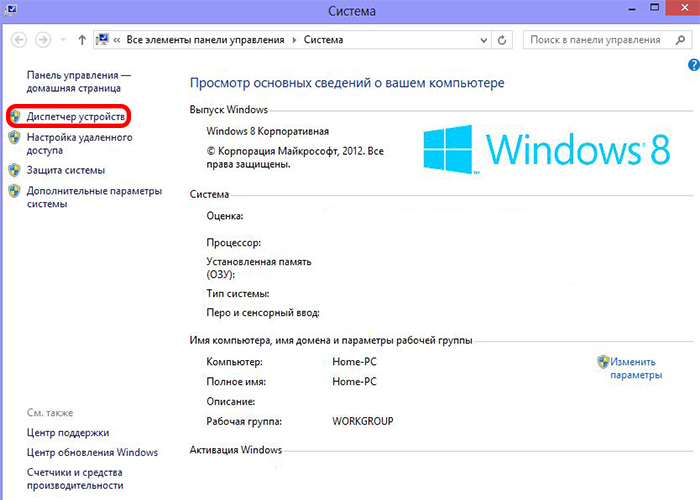
Task: Open Защита системы link
Action: (66, 170)
